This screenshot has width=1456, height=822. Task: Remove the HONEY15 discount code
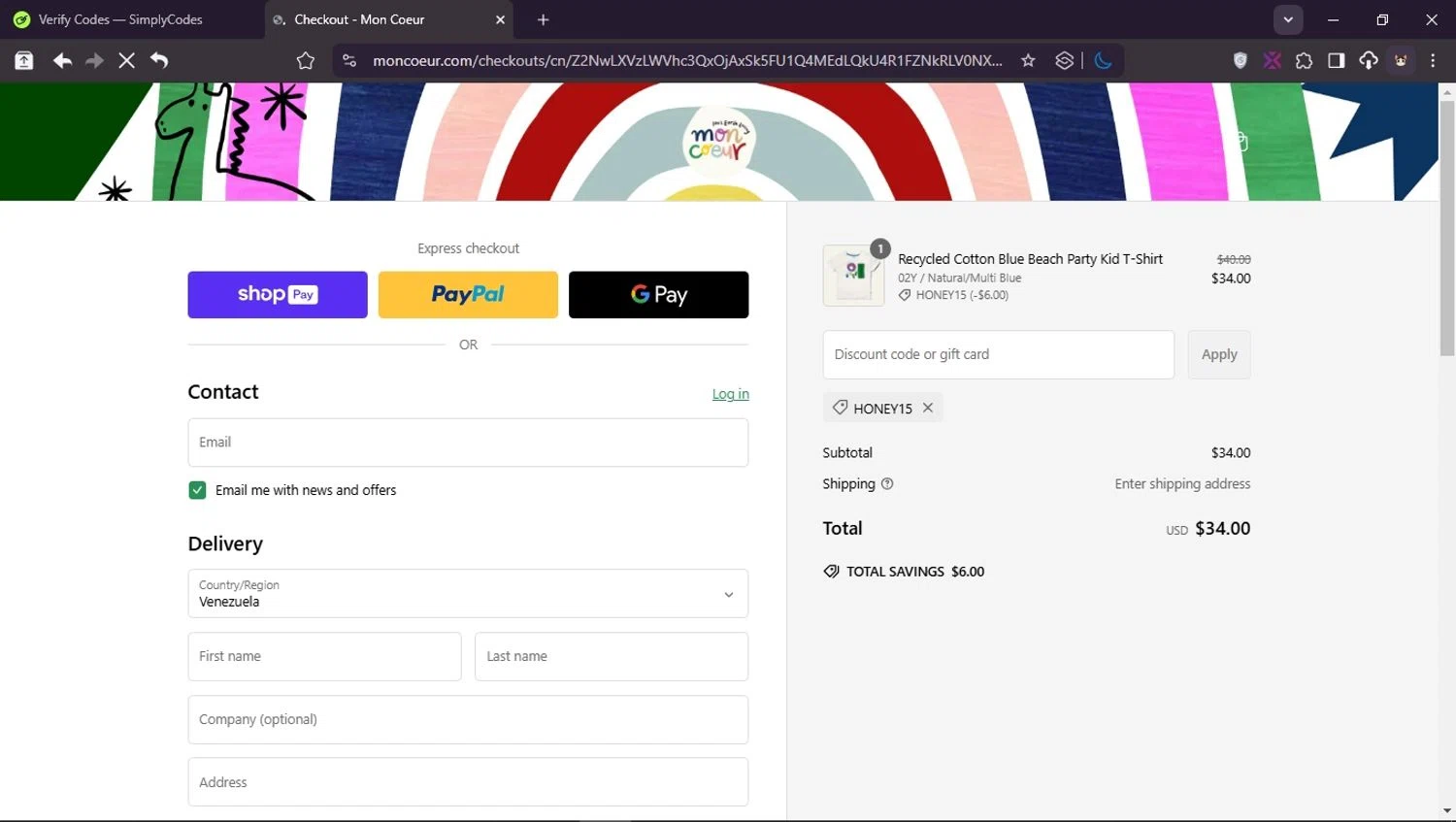tap(928, 408)
